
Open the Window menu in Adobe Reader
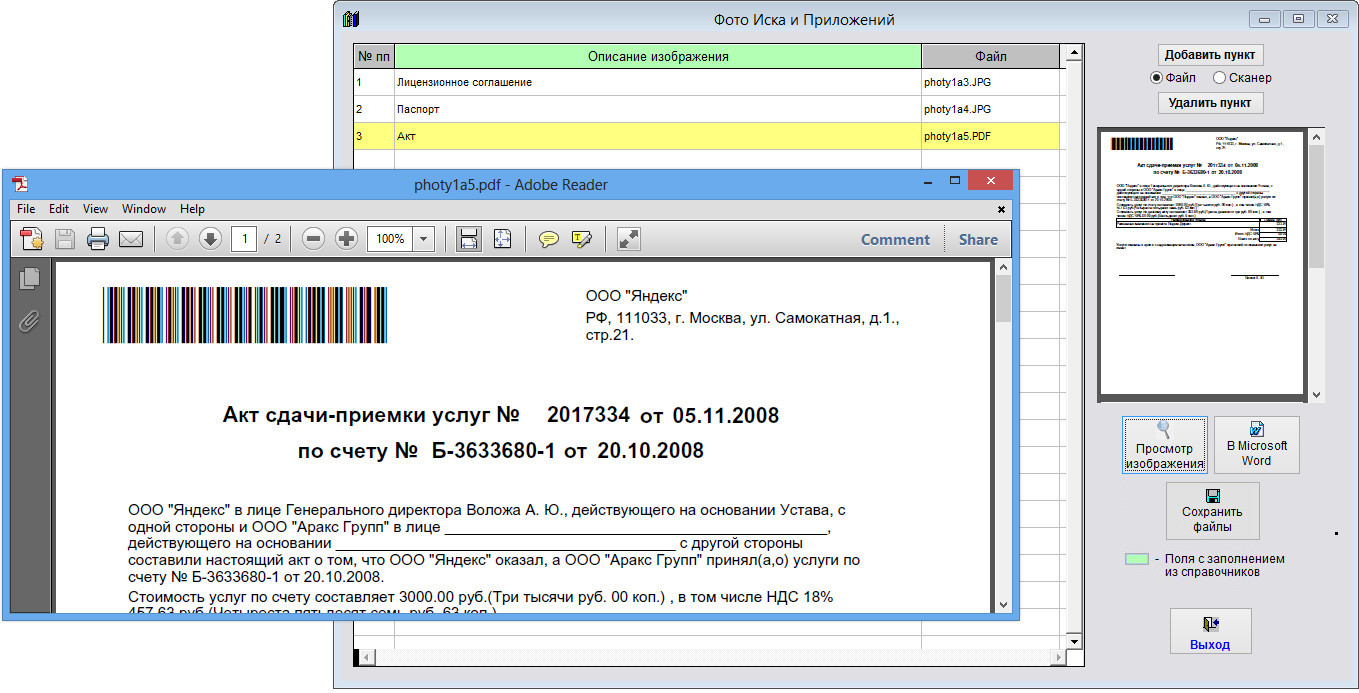click(144, 209)
